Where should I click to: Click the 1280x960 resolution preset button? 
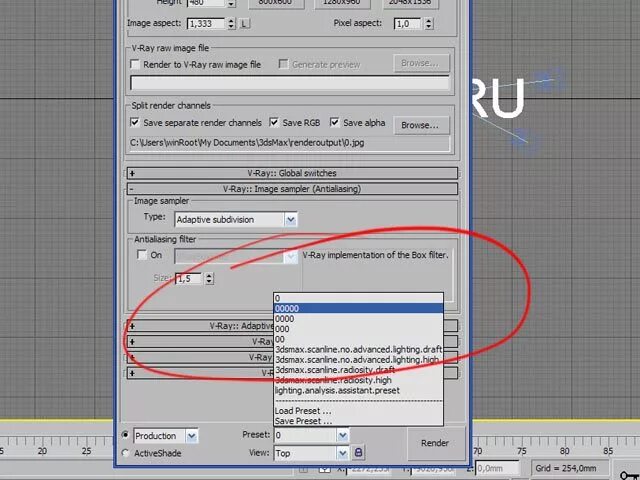pos(342,3)
